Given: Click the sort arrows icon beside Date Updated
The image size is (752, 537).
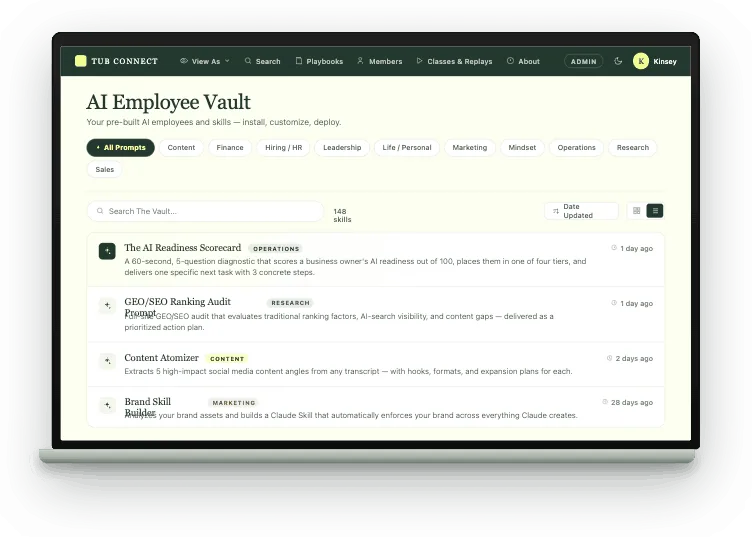Looking at the screenshot, I should [555, 211].
